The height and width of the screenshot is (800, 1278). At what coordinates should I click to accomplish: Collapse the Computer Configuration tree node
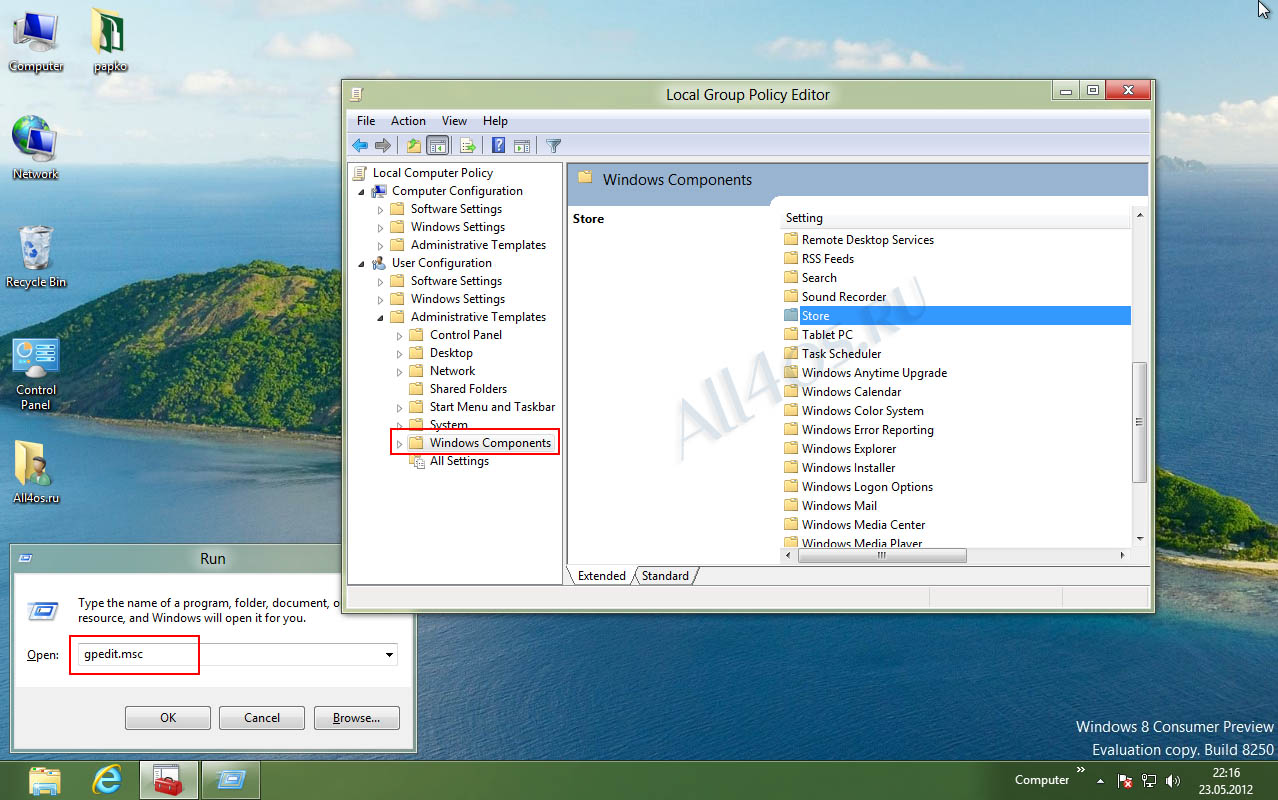click(x=361, y=191)
